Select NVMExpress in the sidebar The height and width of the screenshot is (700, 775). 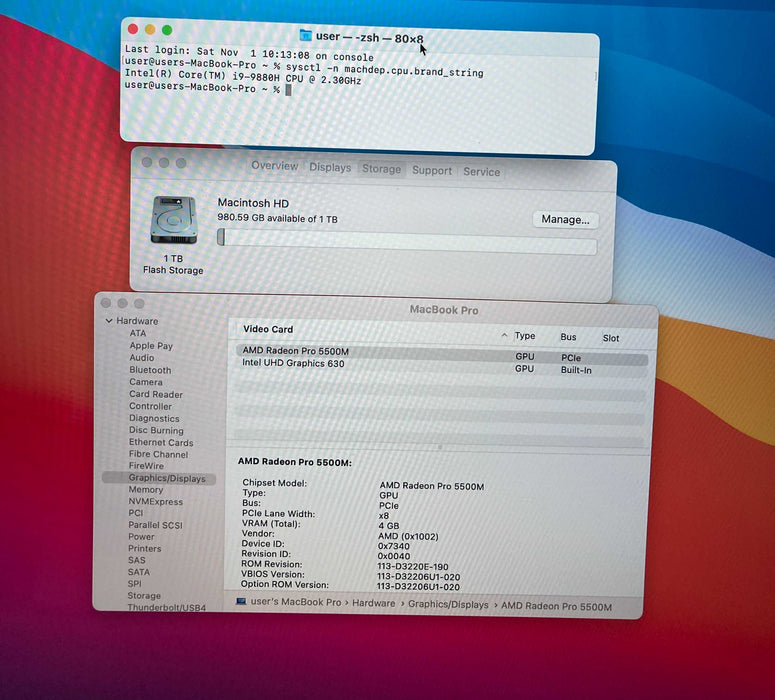156,501
